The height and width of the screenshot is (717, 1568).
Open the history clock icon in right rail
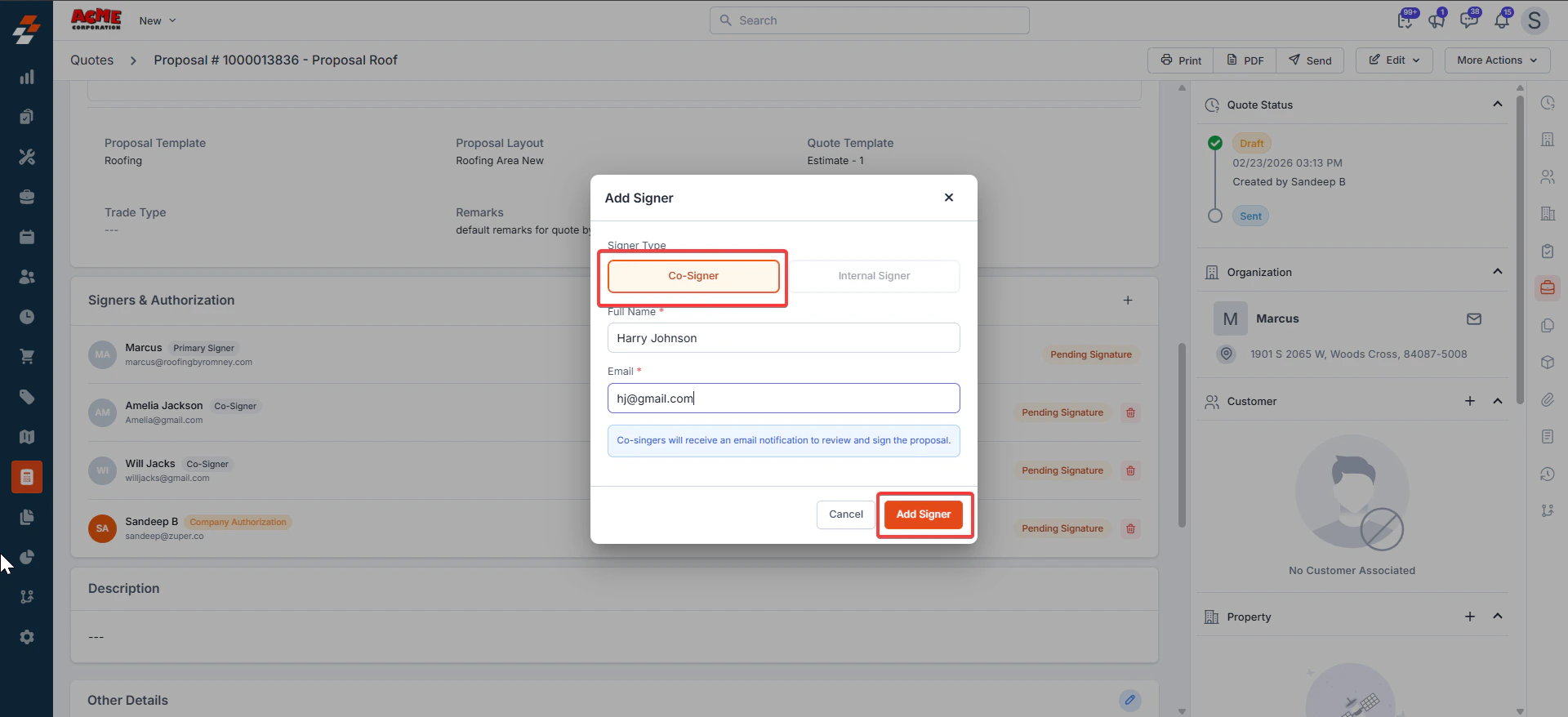pyautogui.click(x=1548, y=474)
